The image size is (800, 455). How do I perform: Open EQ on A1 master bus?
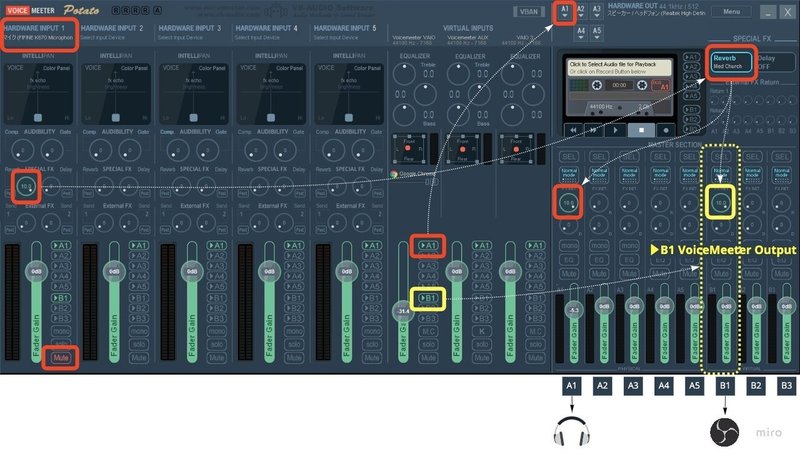tap(569, 260)
